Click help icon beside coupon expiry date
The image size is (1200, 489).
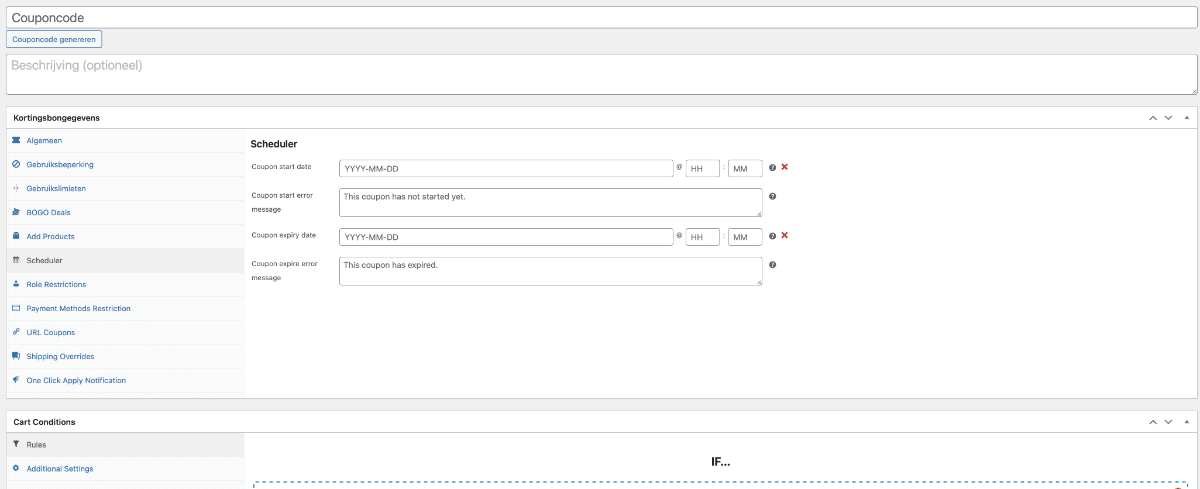[x=772, y=237]
